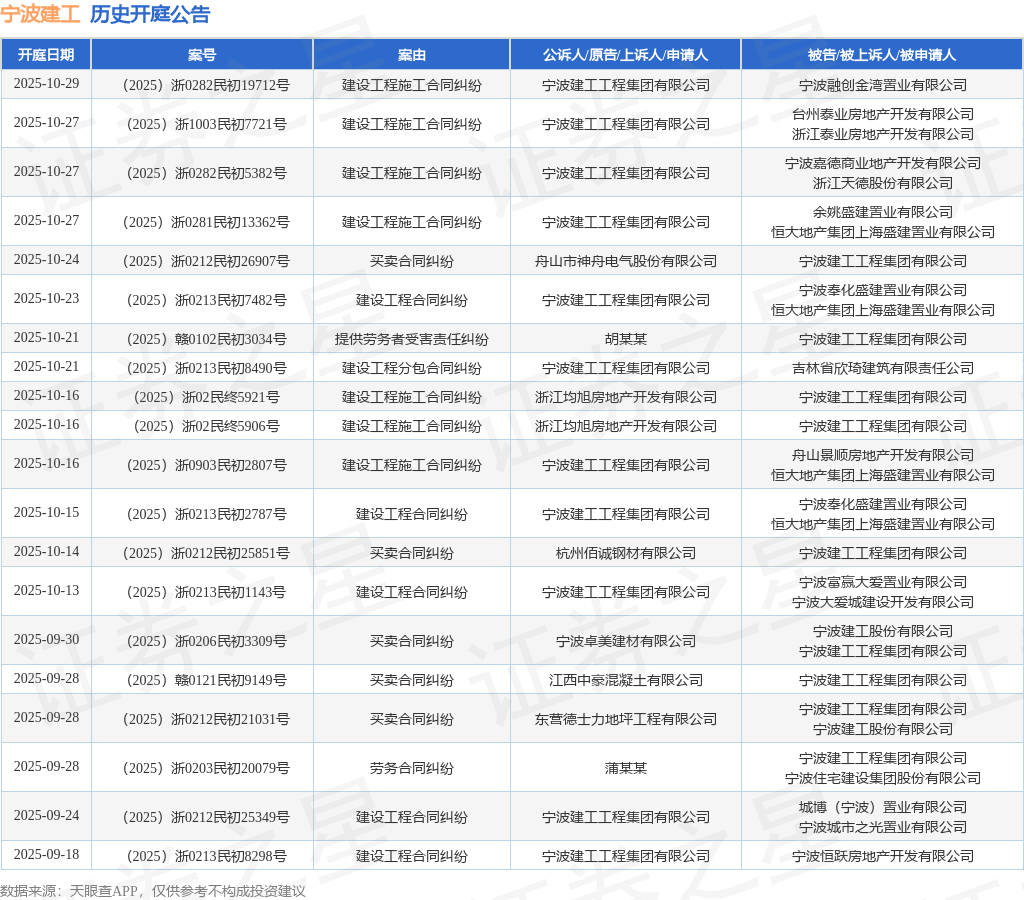Screen dimensions: 1024x900
Task: Click the 宁波建工 title text
Action: coord(40,14)
